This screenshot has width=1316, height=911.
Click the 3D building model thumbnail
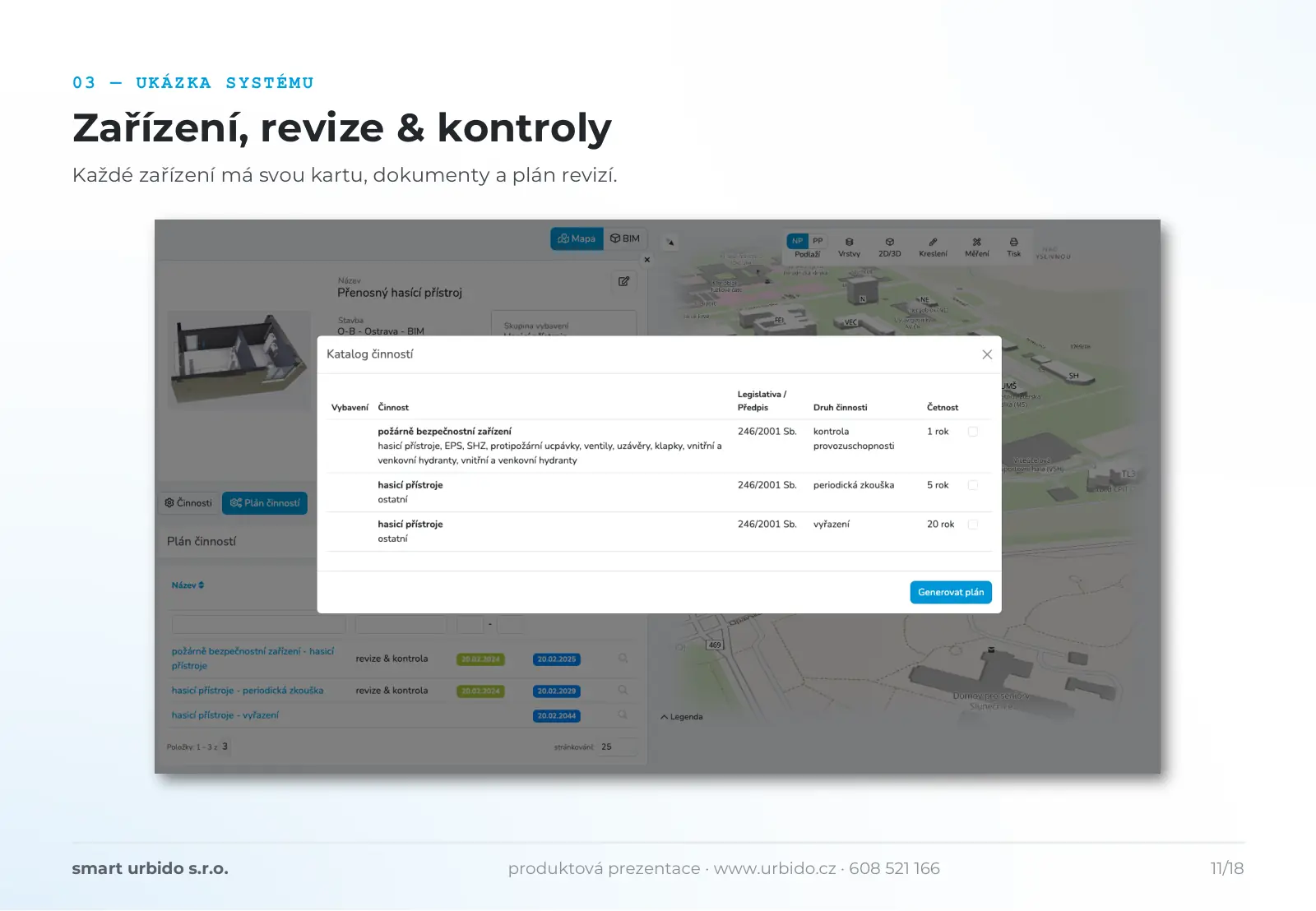click(239, 360)
